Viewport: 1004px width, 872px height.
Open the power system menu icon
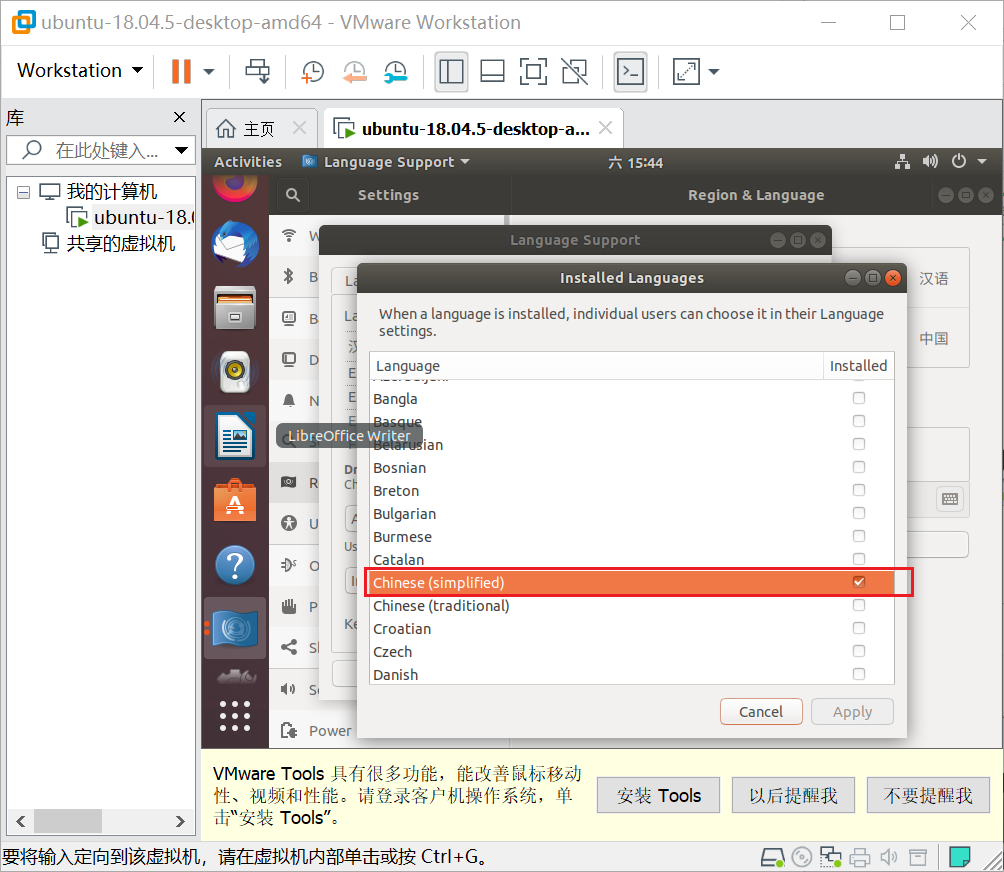[x=959, y=161]
